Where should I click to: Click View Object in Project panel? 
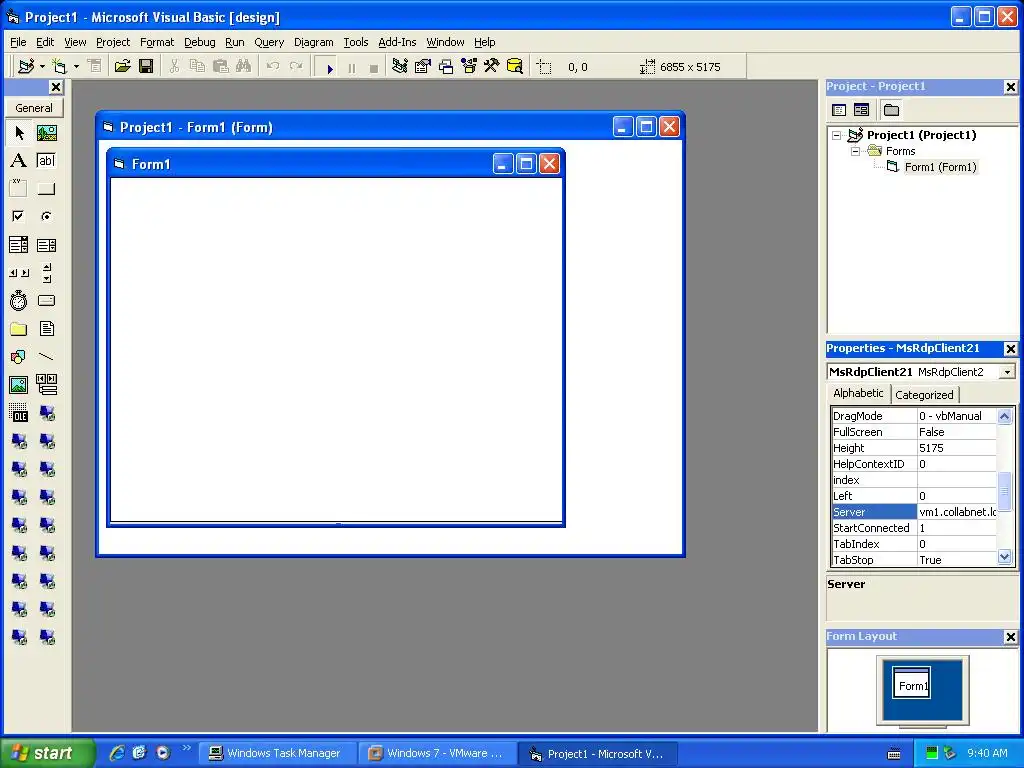[861, 110]
